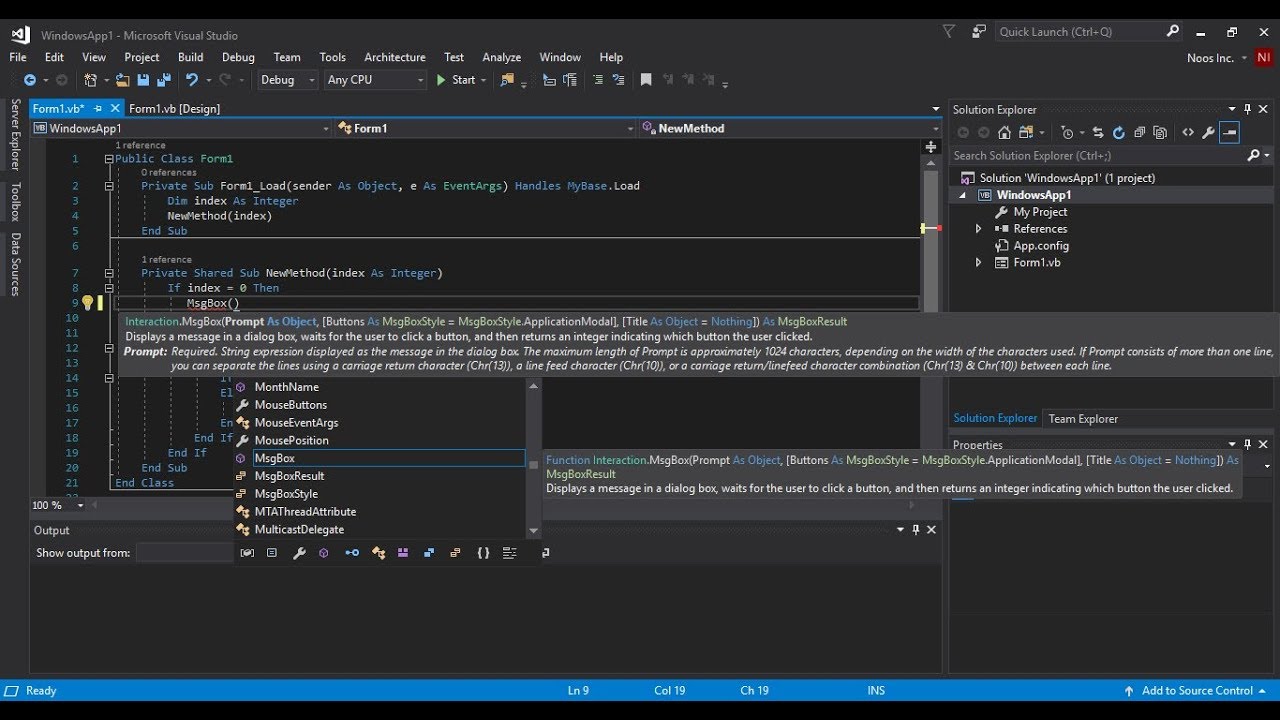This screenshot has height=720, width=1280.
Task: Expand the Form1.vb node in Solution Explorer
Action: [978, 263]
